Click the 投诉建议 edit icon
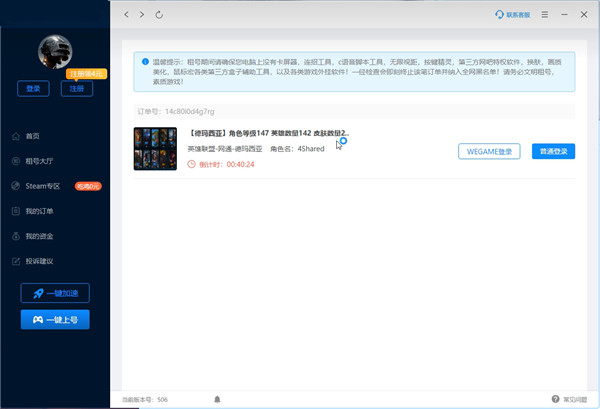 [16, 261]
